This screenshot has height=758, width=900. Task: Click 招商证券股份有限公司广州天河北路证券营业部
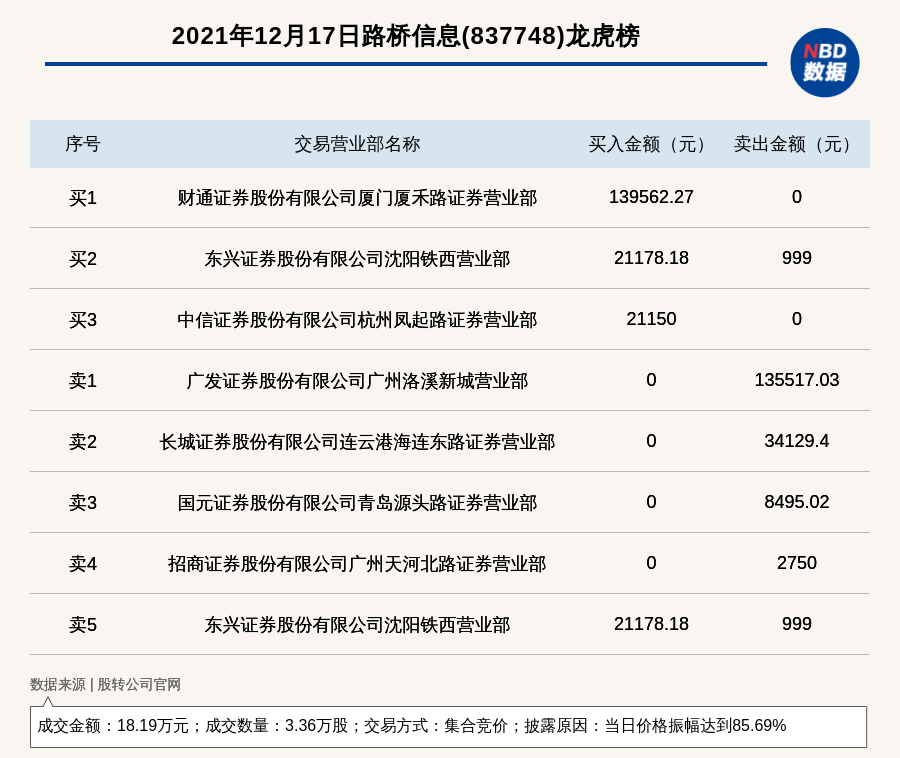357,563
